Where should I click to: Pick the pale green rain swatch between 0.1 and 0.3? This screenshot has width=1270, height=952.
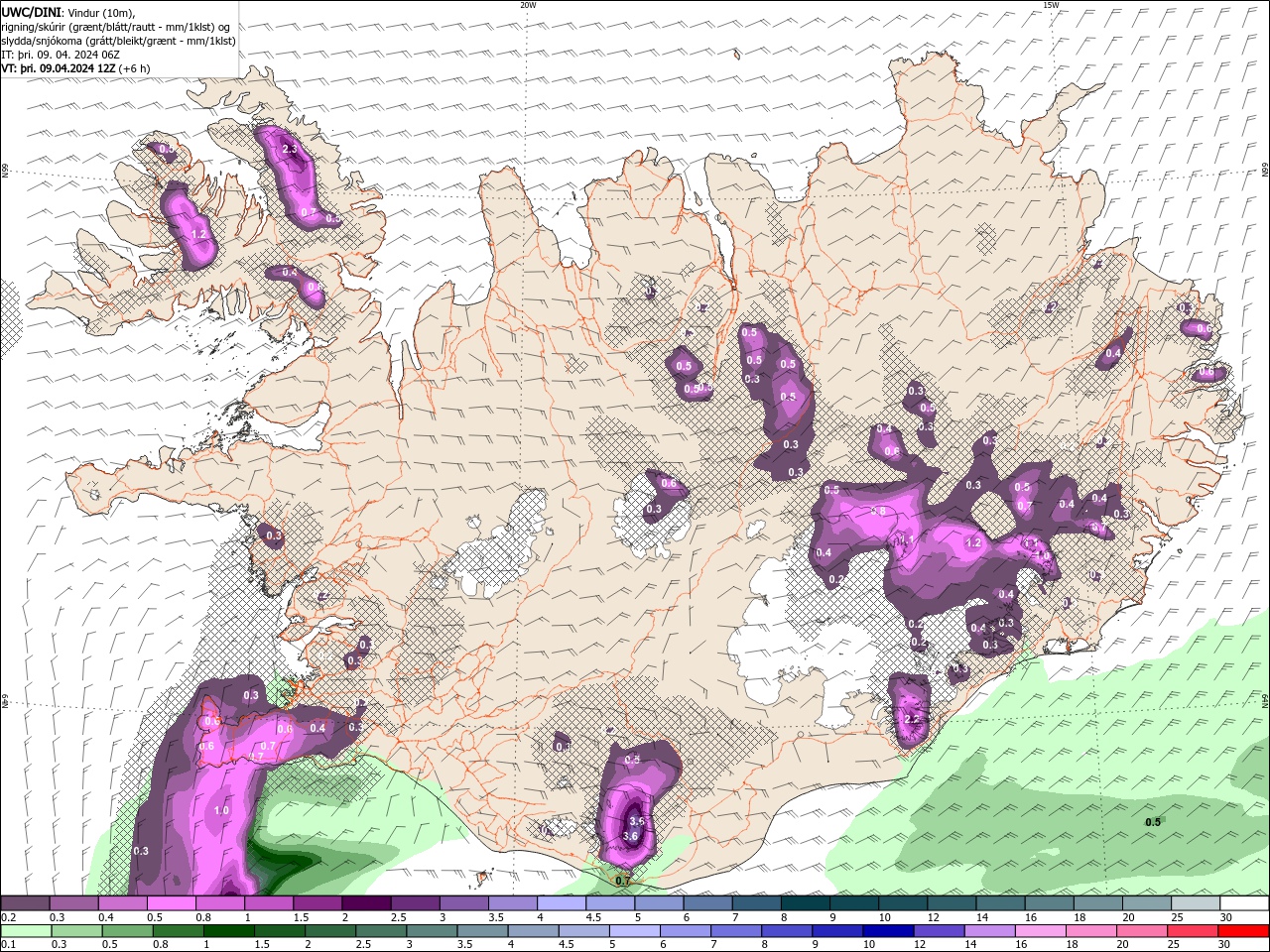click(x=27, y=931)
